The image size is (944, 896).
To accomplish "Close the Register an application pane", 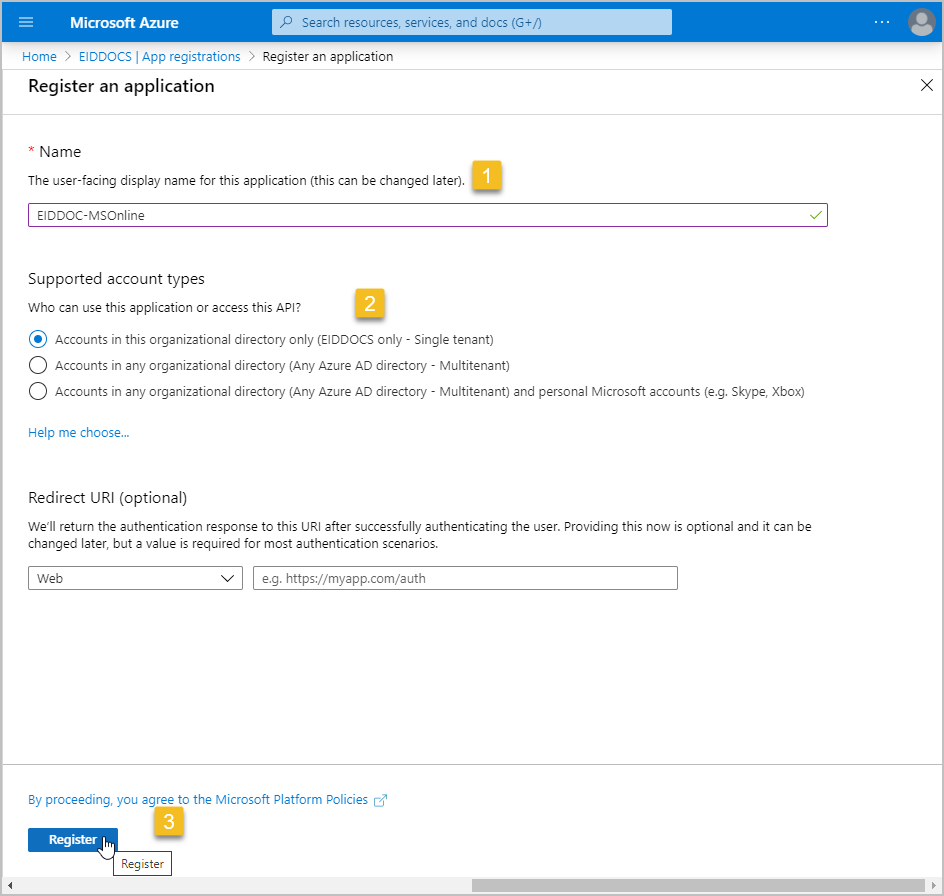I will (926, 86).
